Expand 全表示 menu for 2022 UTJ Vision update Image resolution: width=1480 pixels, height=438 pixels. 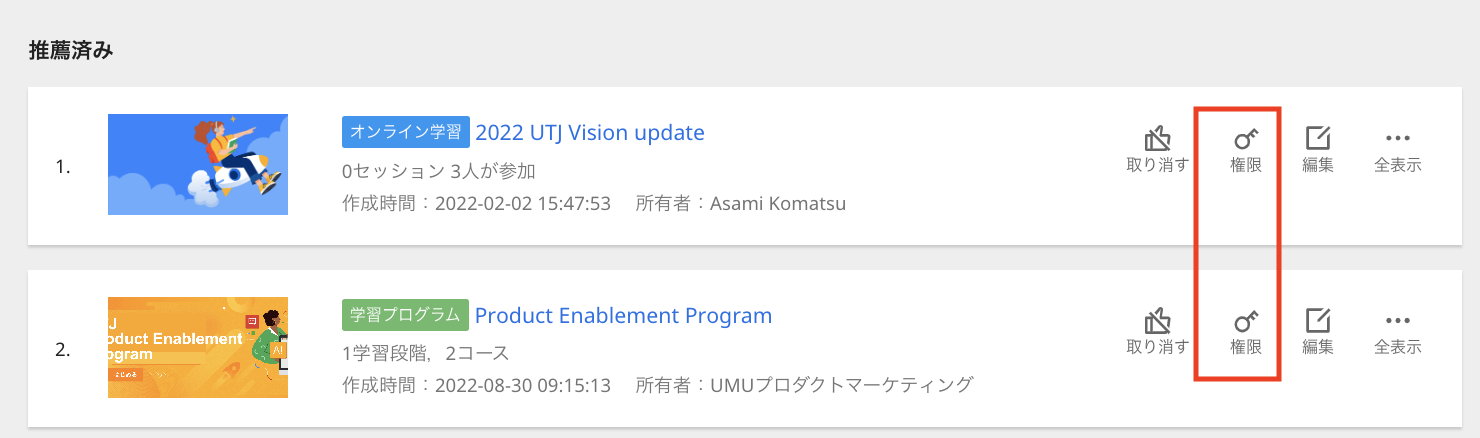click(x=1397, y=139)
